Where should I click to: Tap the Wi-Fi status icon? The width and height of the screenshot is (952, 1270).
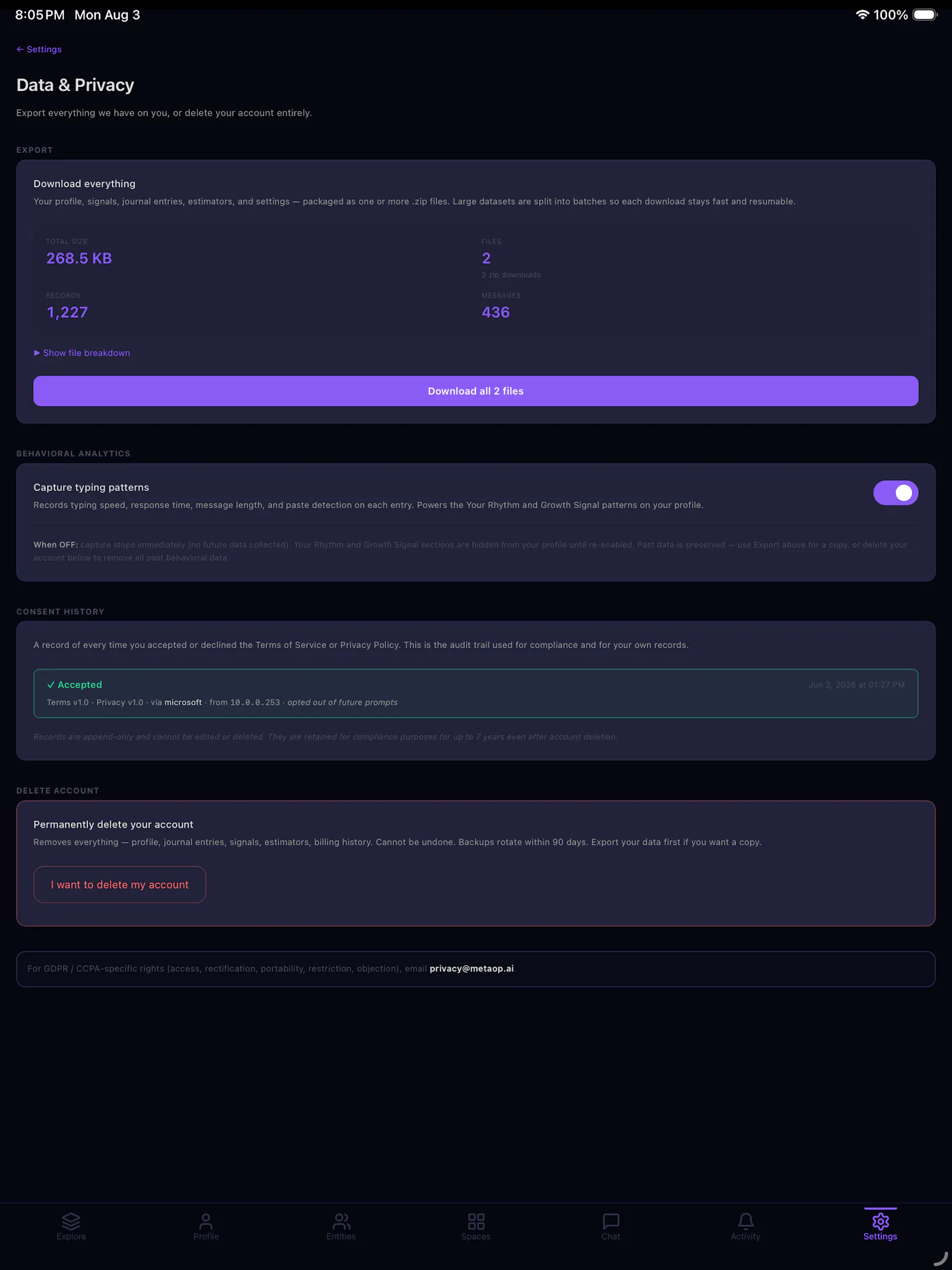click(862, 15)
